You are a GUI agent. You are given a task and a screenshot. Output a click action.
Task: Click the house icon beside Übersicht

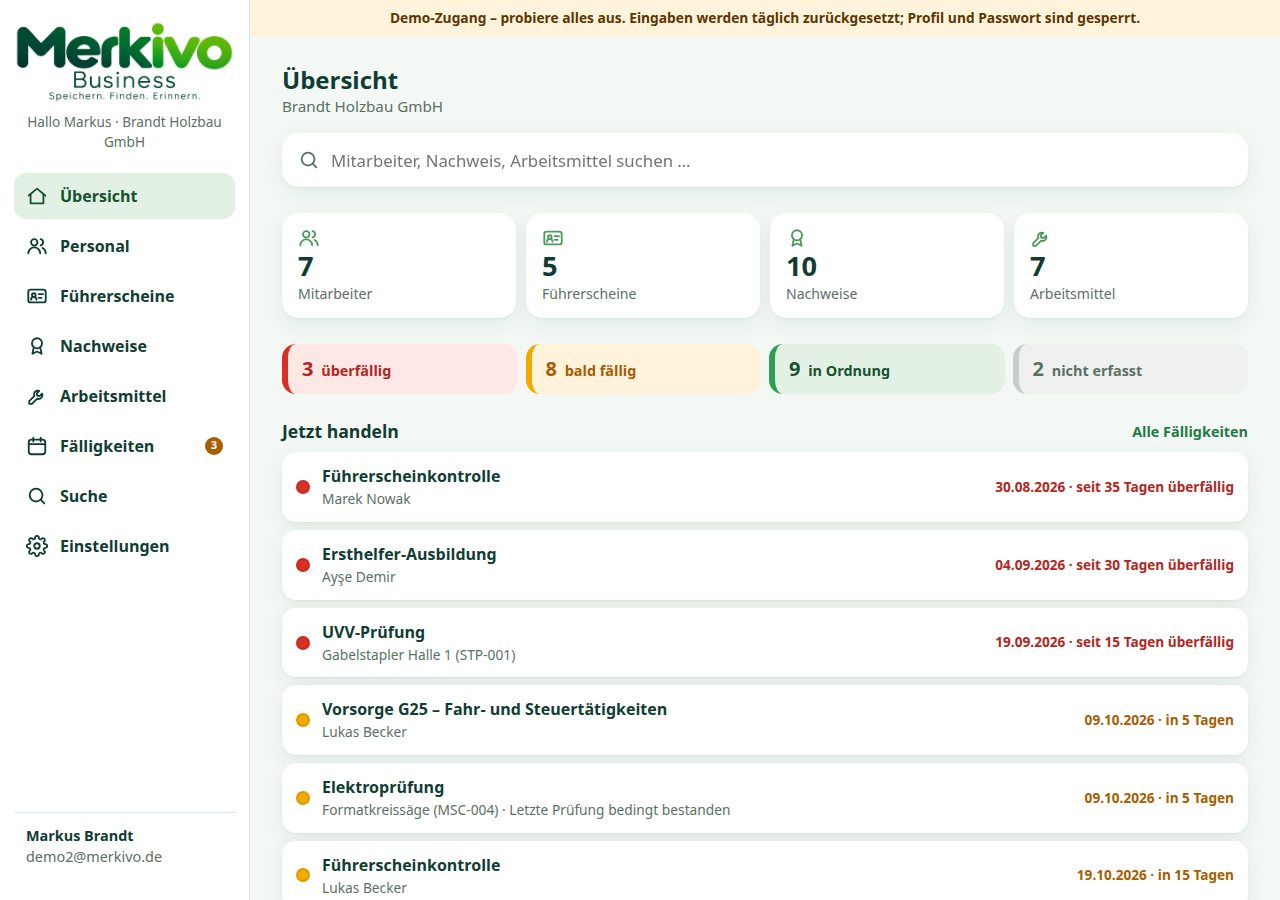coord(37,196)
